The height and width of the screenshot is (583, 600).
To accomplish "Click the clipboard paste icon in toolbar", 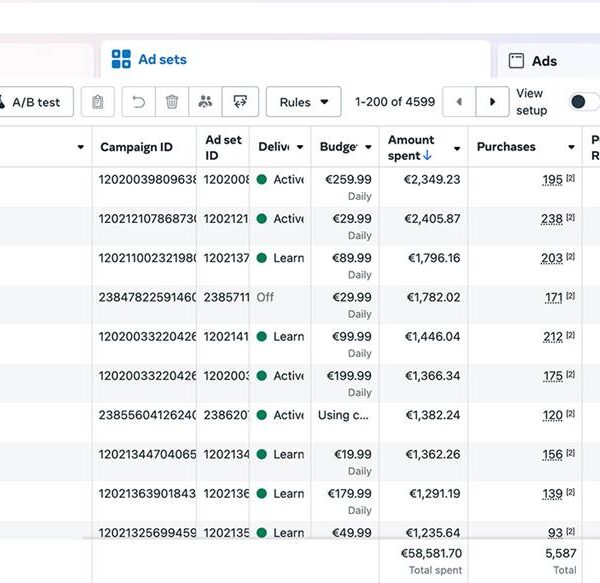I will coord(97,102).
